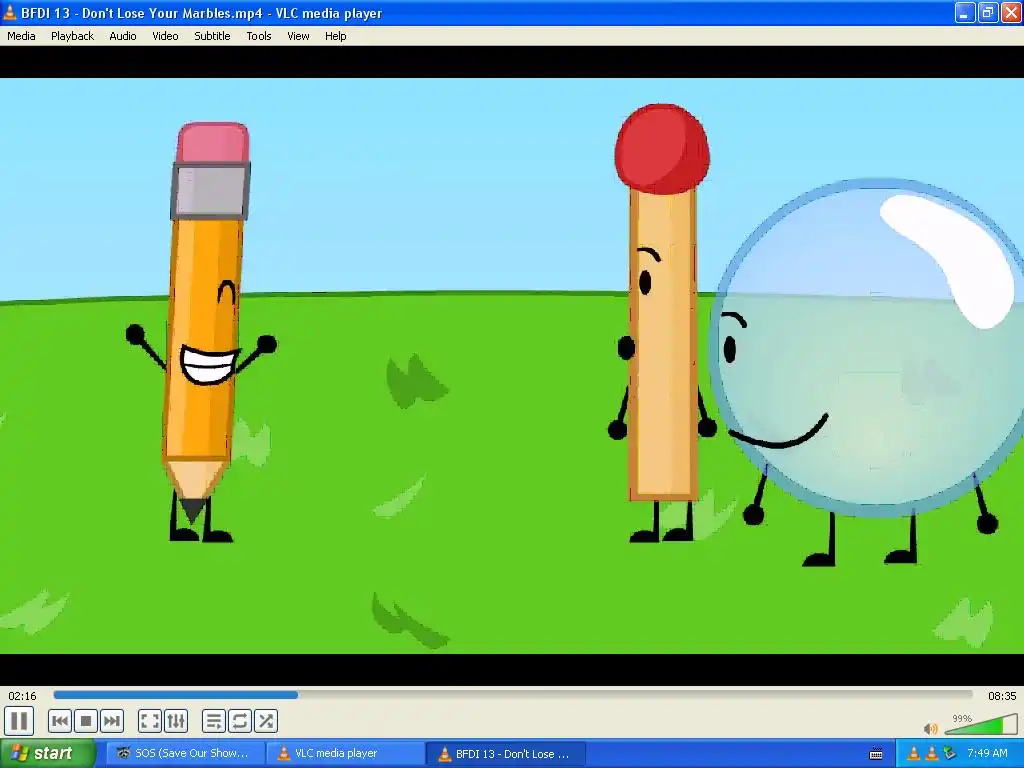Show the playlist view
This screenshot has width=1024, height=768.
[213, 722]
